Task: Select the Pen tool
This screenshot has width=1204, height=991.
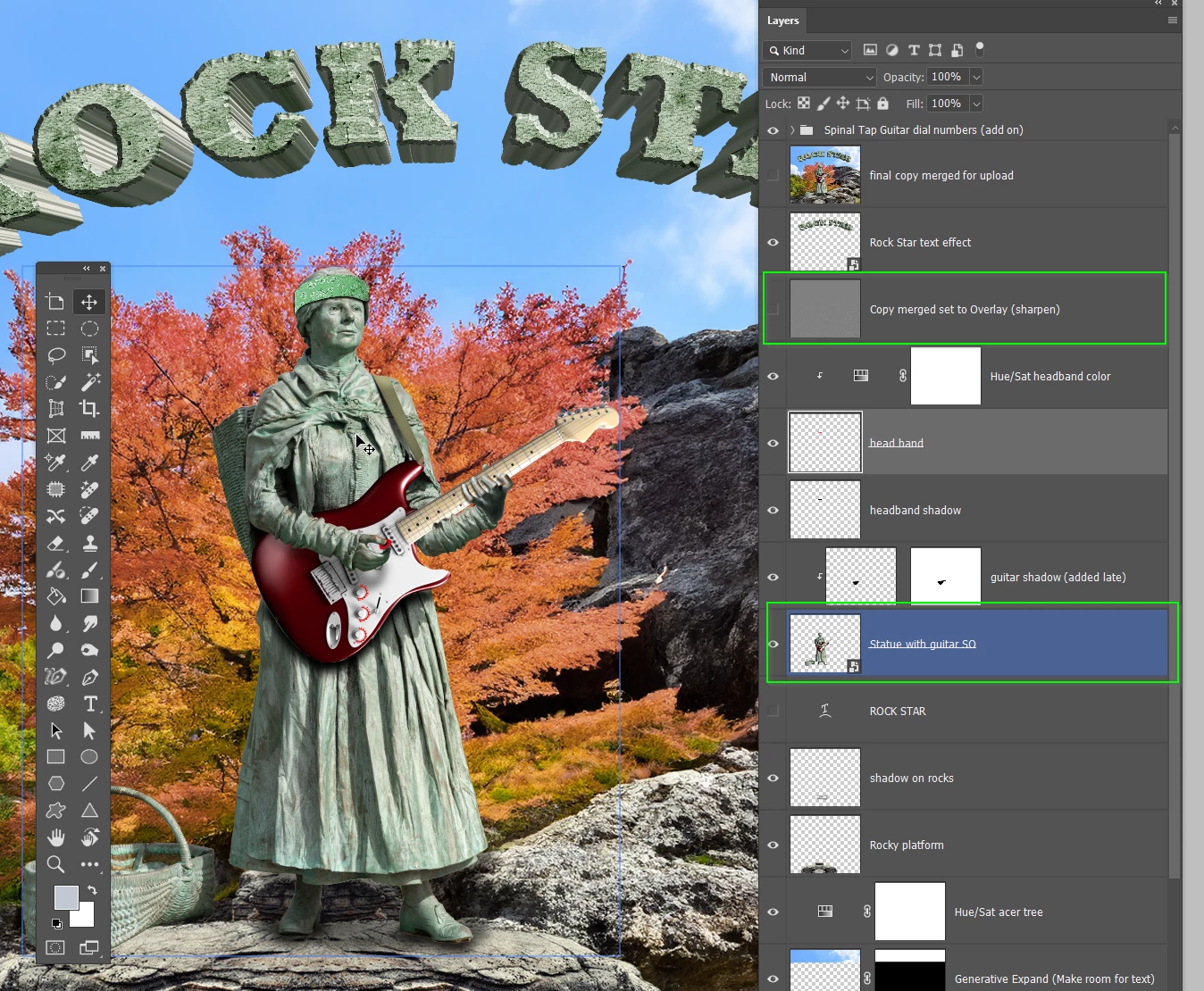Action: pyautogui.click(x=89, y=677)
